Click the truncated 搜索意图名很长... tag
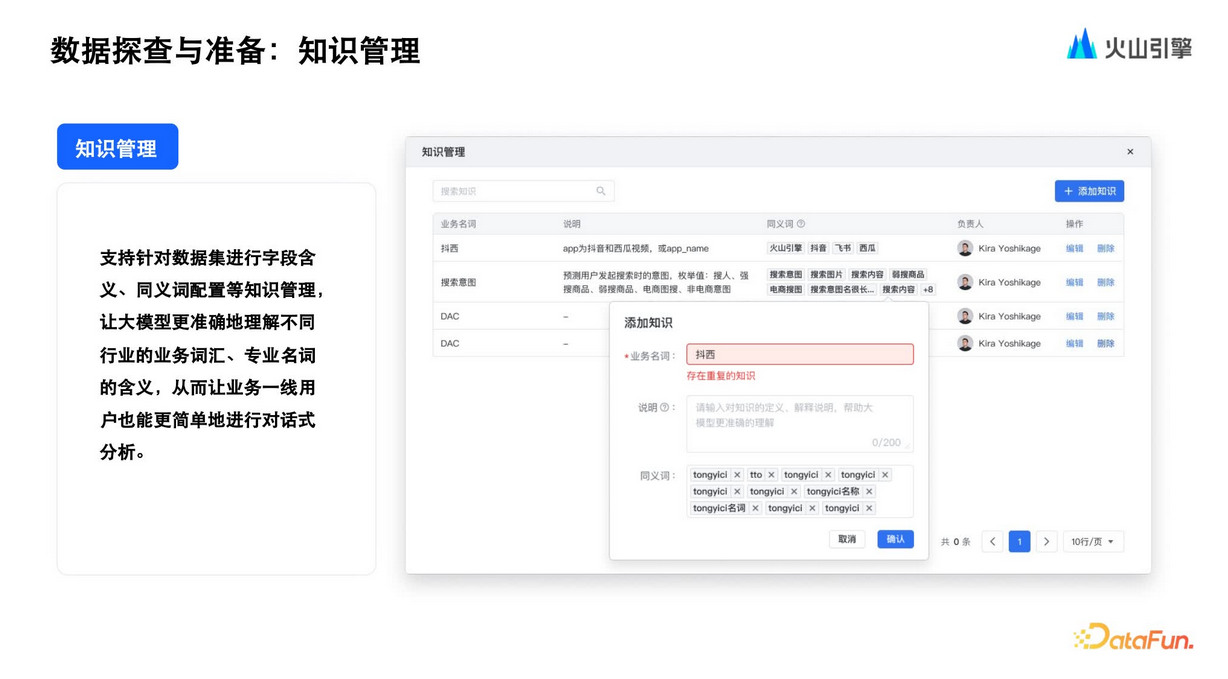 pyautogui.click(x=842, y=290)
